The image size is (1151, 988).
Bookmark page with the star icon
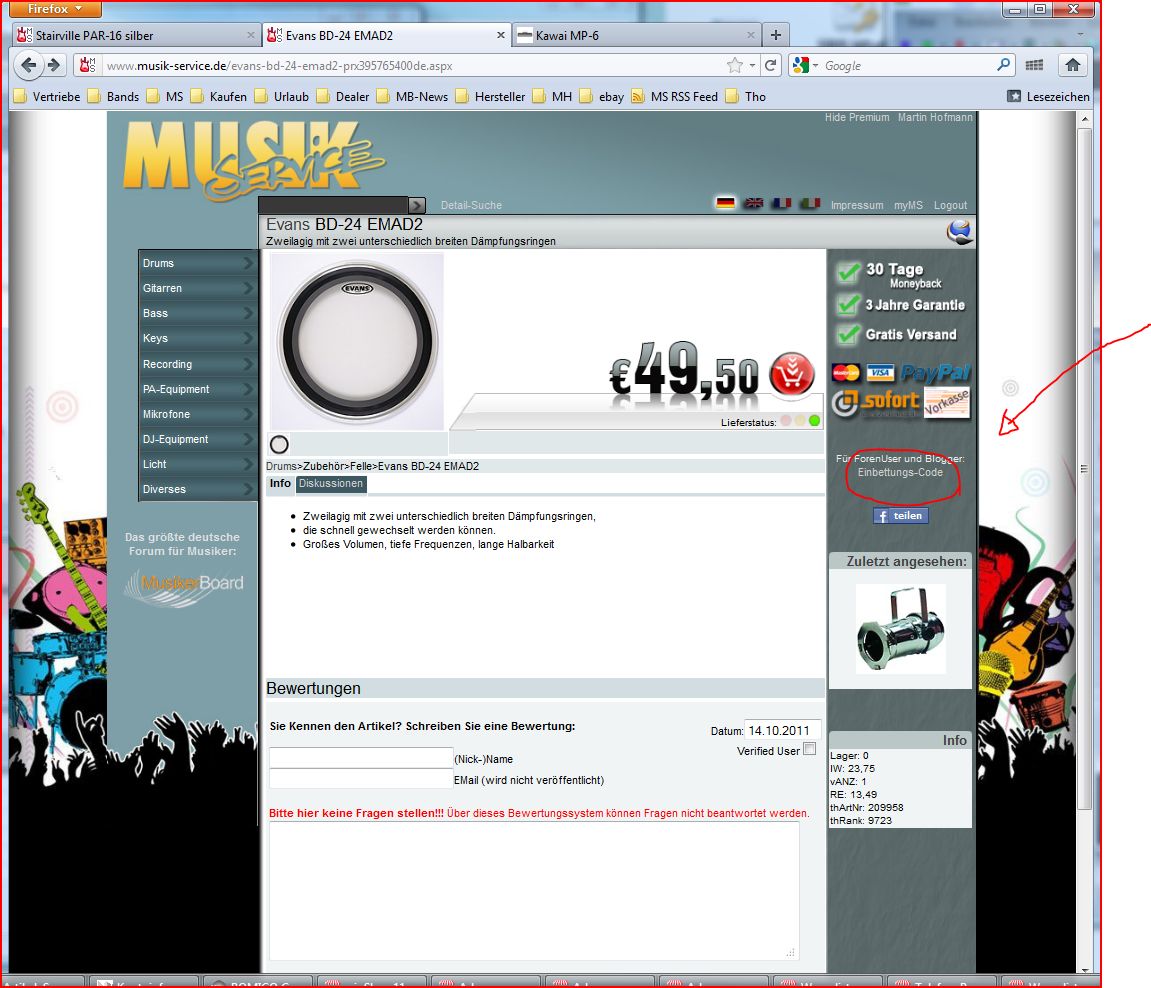735,65
